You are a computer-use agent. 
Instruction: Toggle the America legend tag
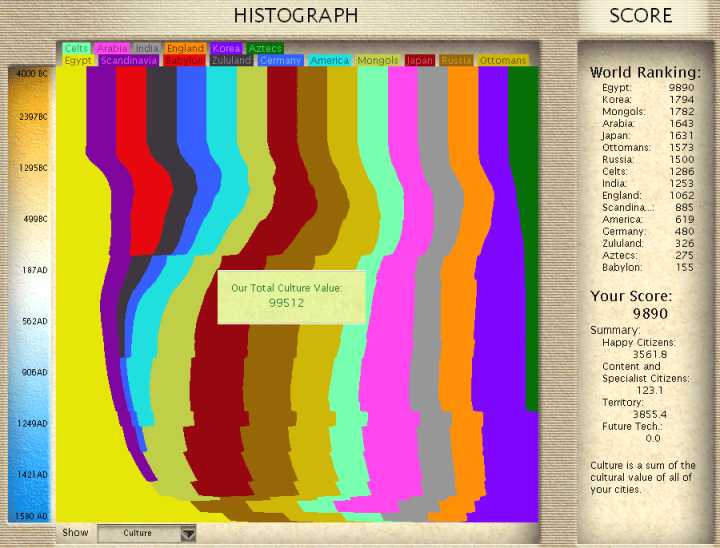[330, 60]
